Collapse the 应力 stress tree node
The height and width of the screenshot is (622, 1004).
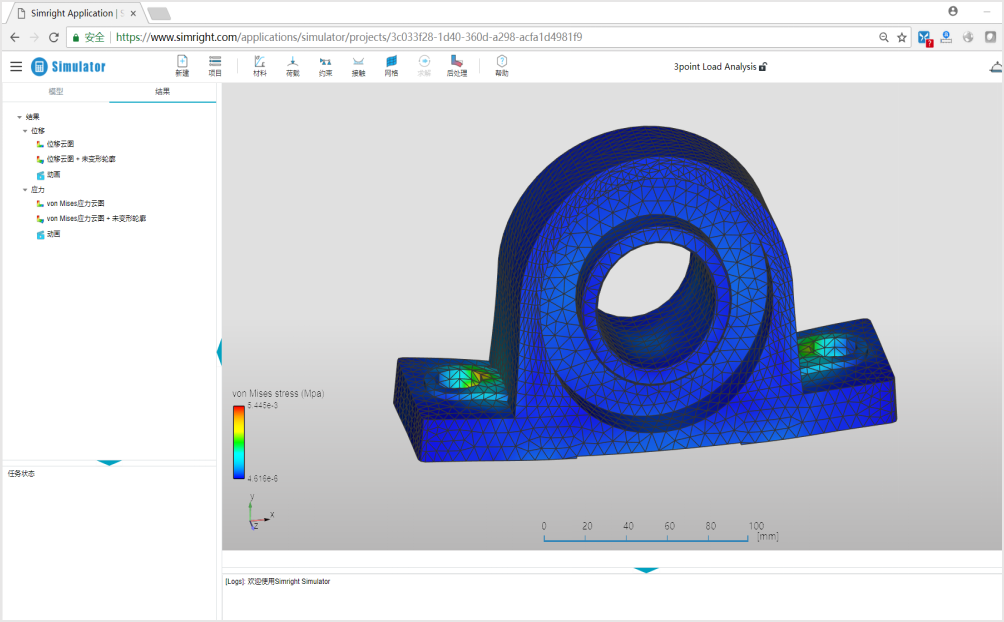tap(25, 190)
